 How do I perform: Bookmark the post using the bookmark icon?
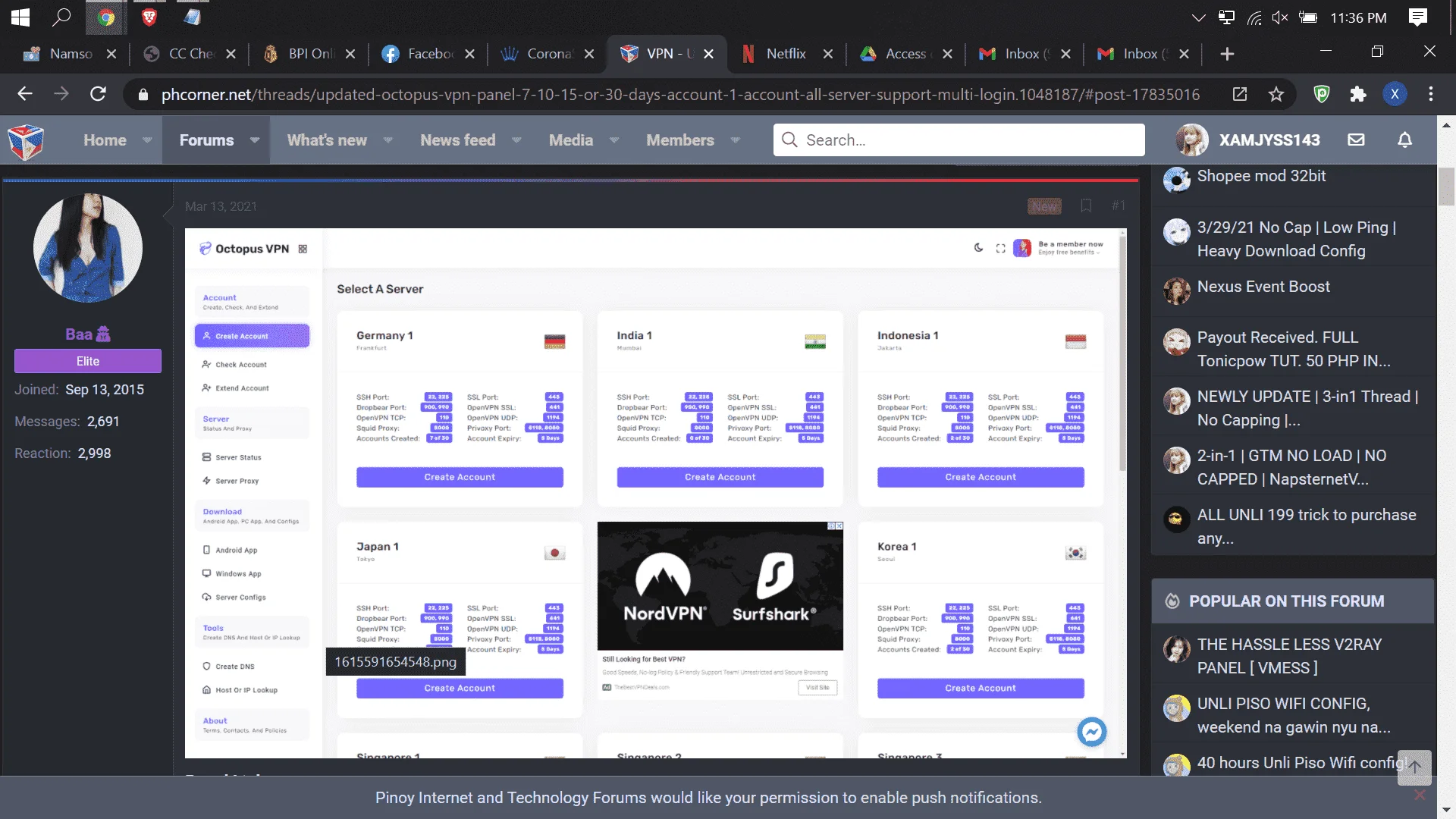point(1086,206)
